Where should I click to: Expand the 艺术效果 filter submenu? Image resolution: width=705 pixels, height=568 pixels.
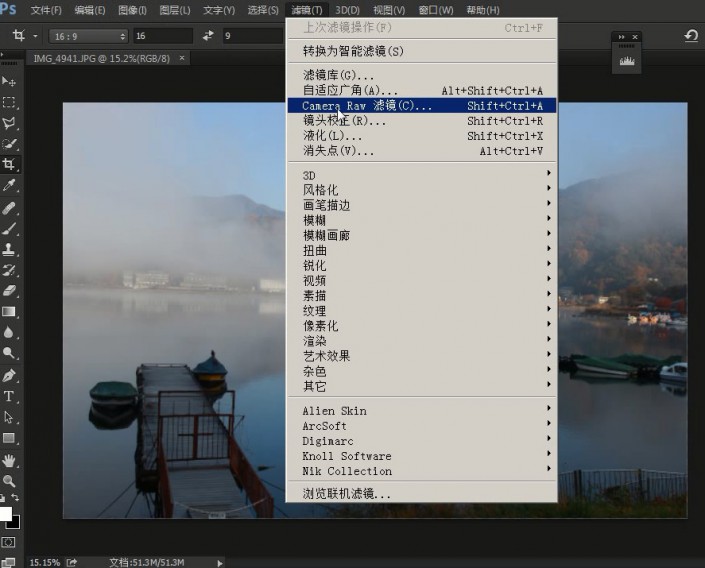422,356
